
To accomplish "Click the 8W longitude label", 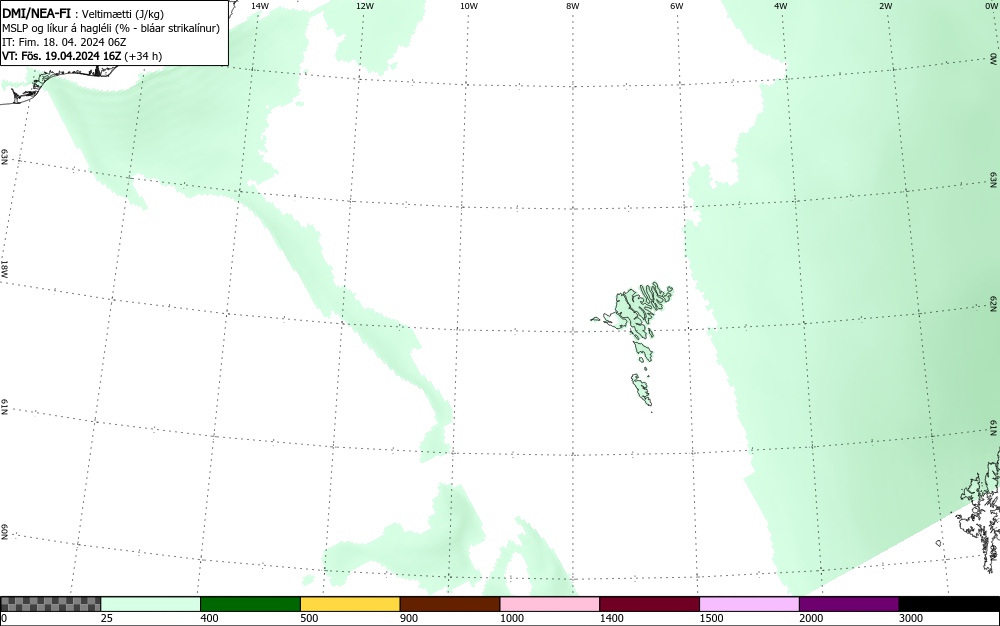I will click(x=573, y=6).
